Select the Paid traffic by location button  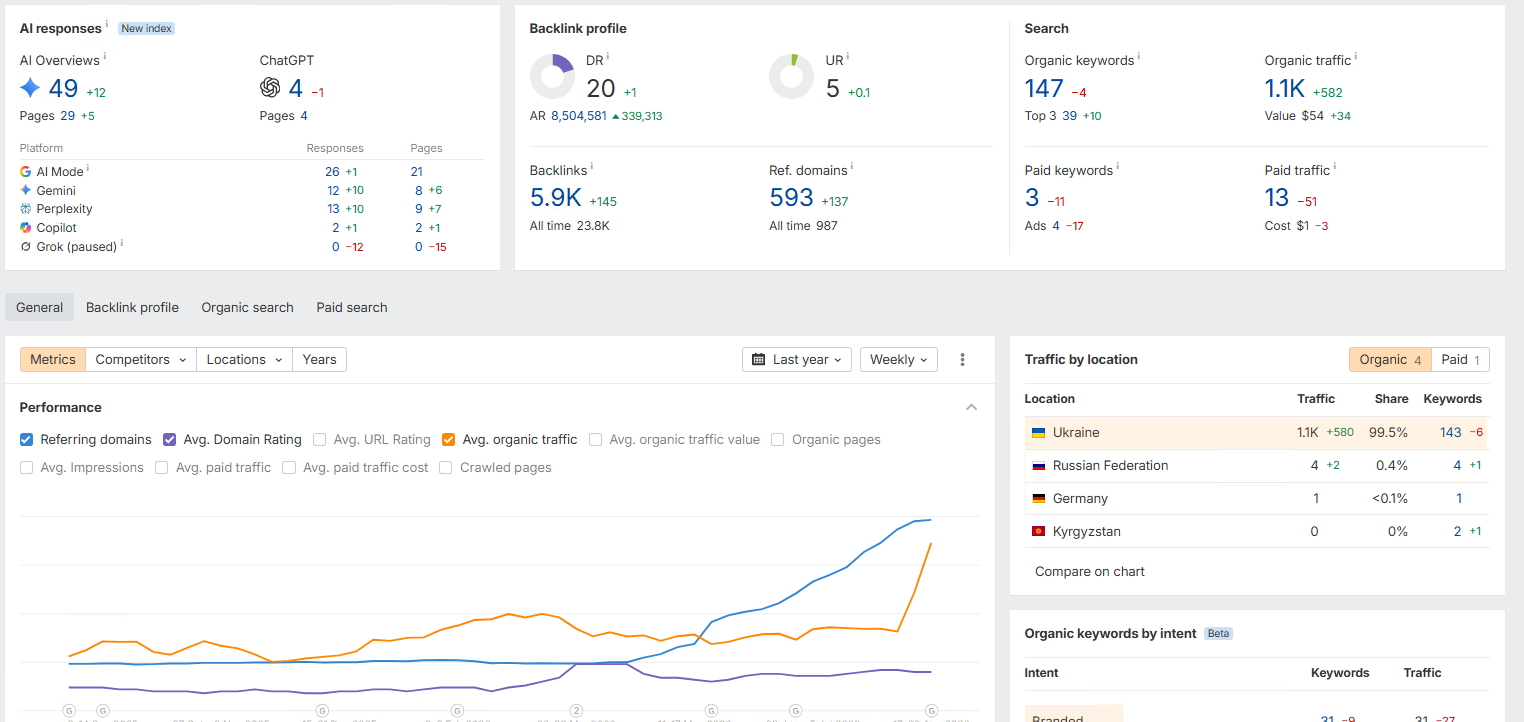coord(1460,360)
